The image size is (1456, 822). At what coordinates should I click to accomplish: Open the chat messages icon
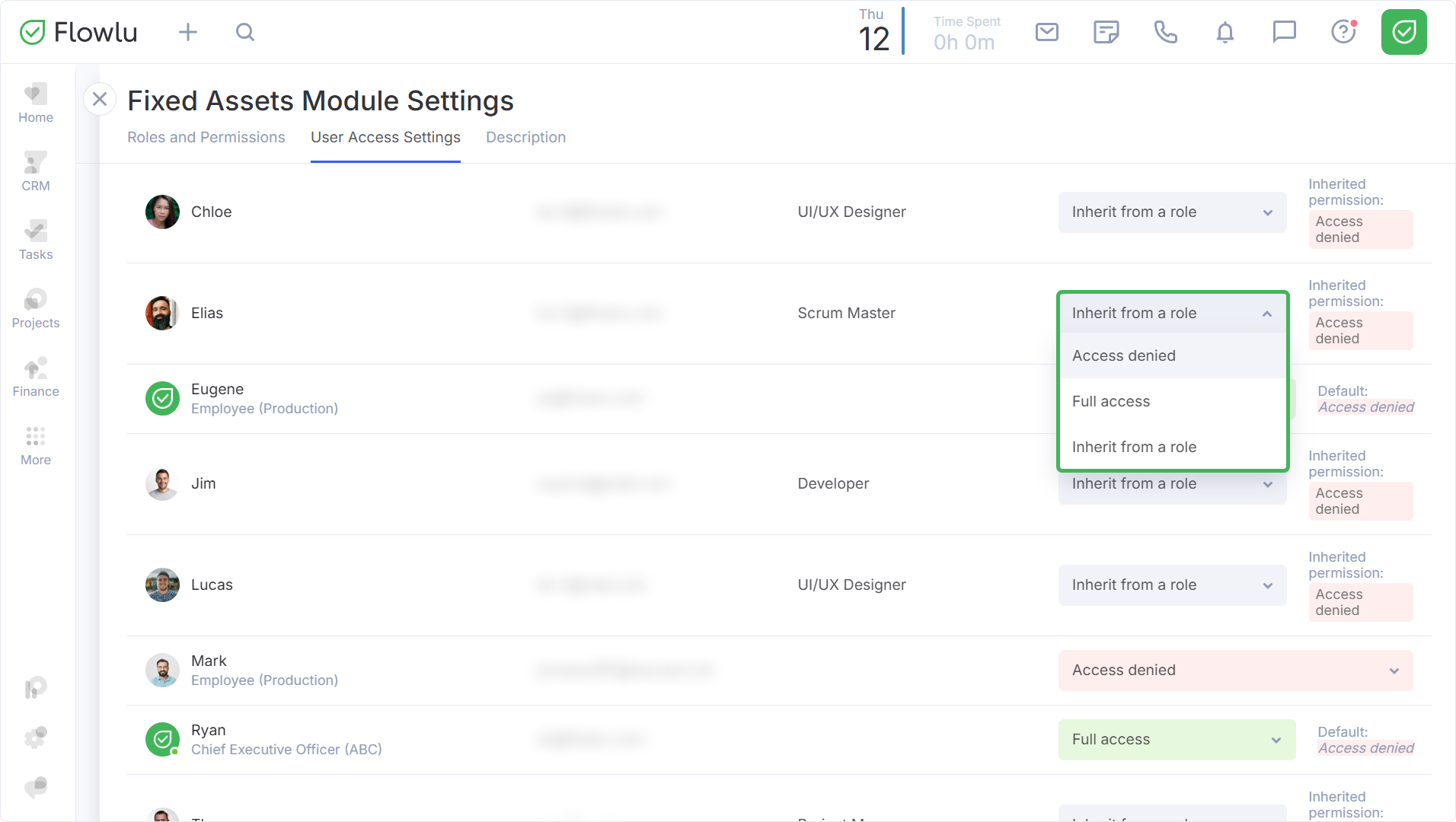tap(1284, 32)
